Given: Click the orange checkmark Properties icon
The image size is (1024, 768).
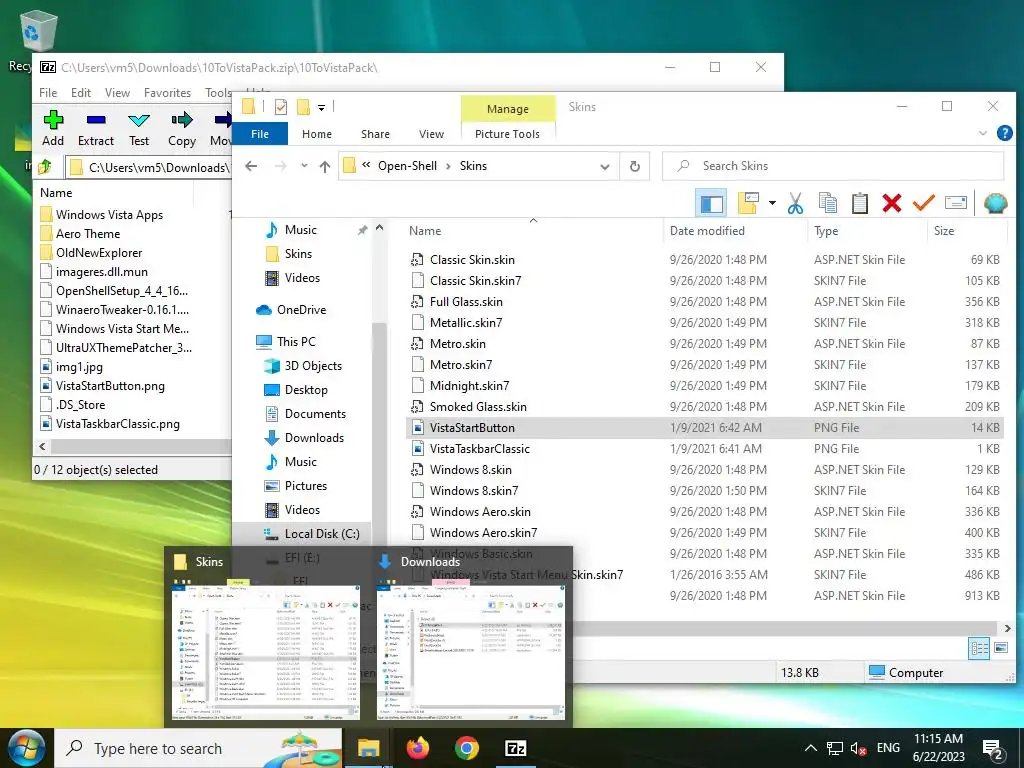Looking at the screenshot, I should coord(923,204).
